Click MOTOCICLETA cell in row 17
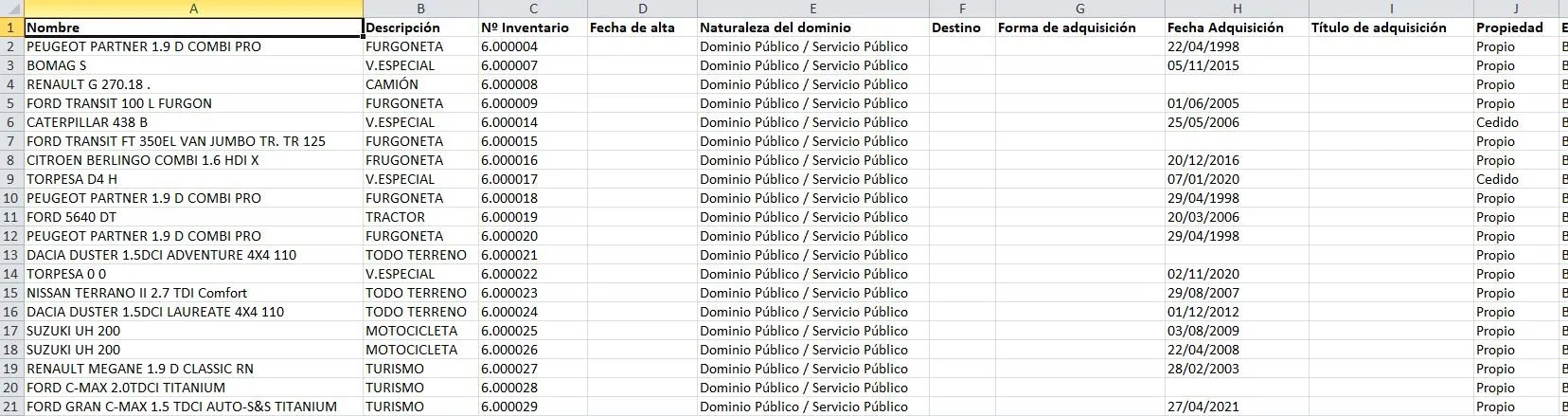This screenshot has height=416, width=1568. pyautogui.click(x=420, y=331)
